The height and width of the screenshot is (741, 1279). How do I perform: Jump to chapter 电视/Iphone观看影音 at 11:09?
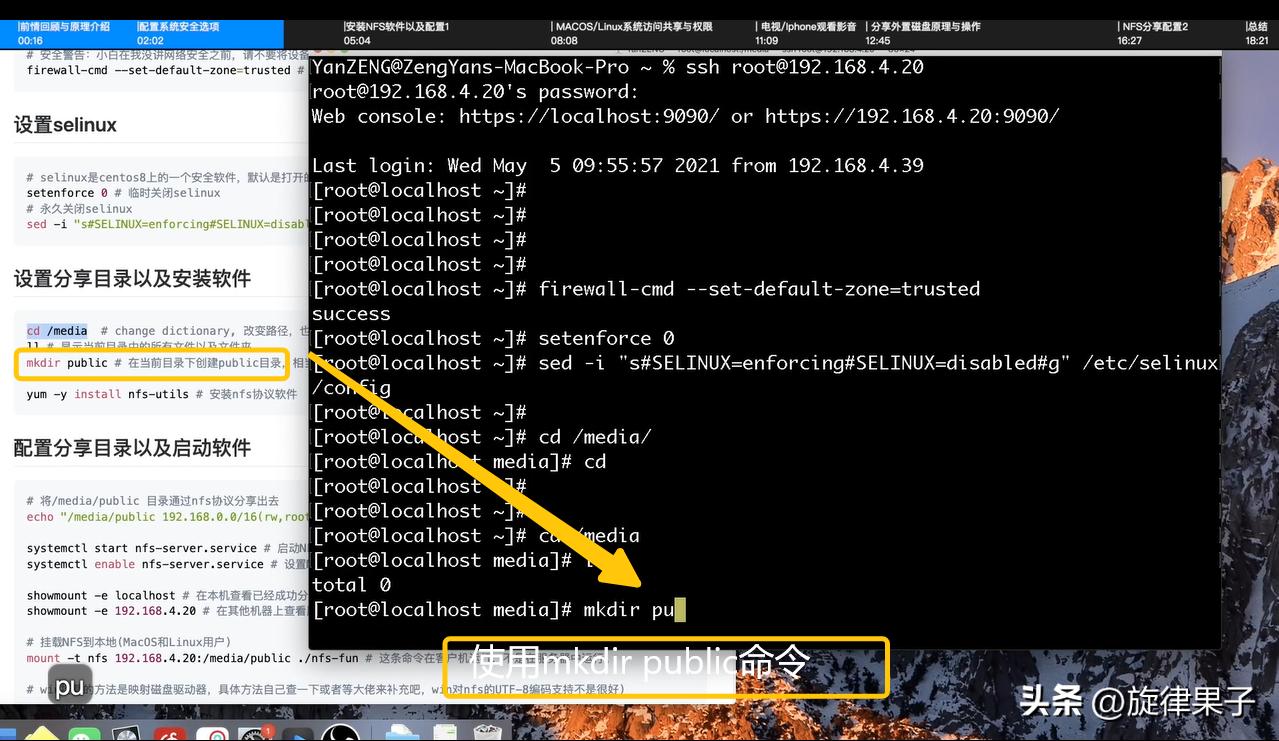pos(806,33)
